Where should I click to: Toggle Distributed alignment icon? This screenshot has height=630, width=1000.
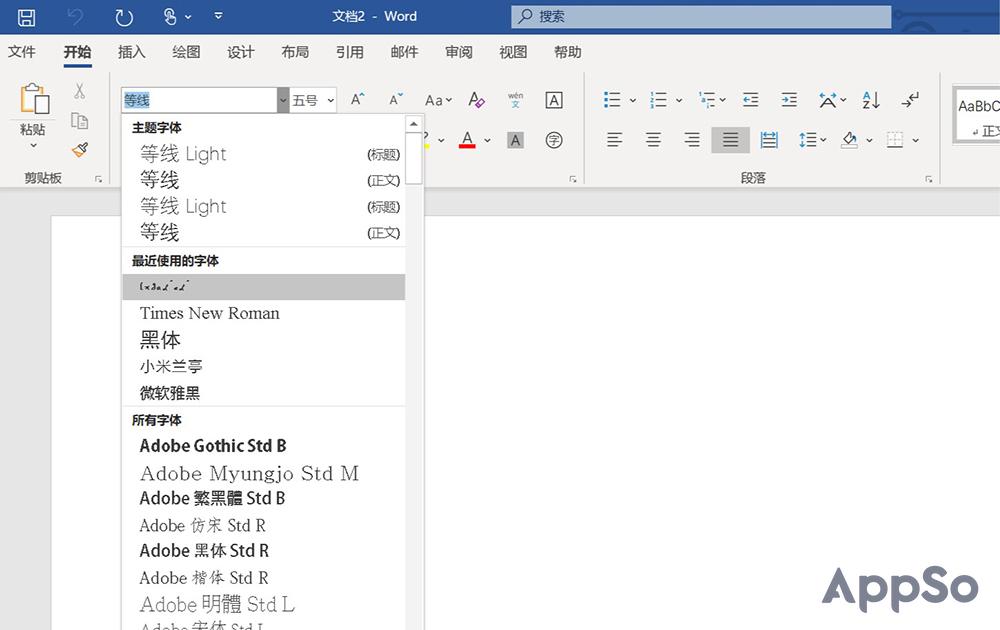click(769, 140)
